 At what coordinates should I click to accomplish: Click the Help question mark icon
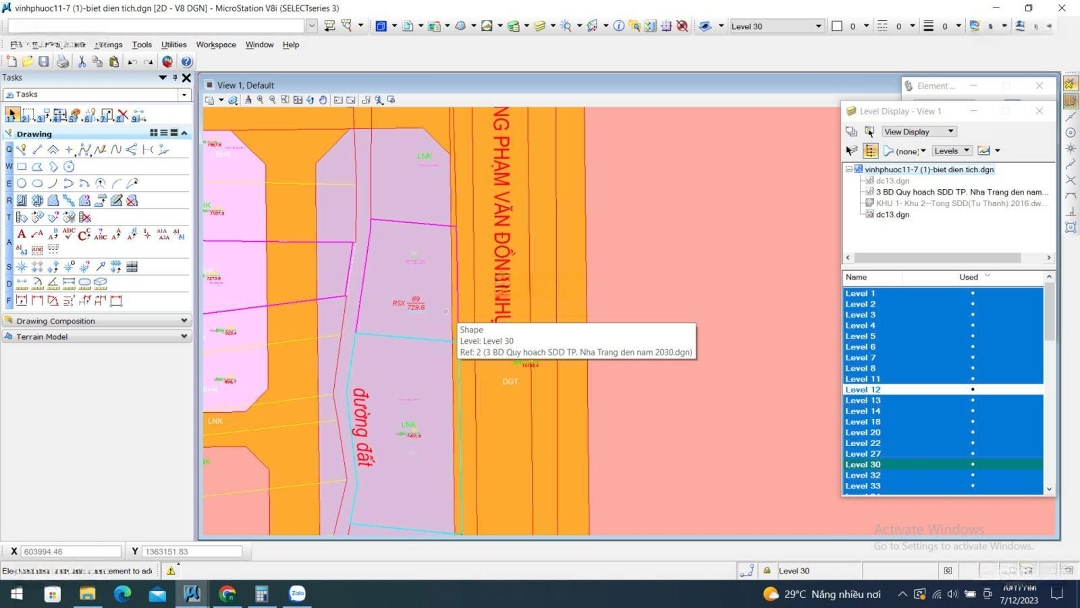186,62
